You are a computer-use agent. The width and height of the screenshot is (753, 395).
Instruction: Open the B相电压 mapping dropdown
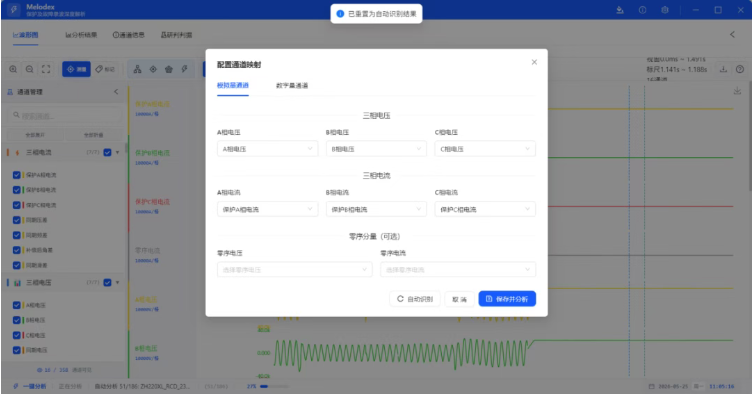pos(376,149)
